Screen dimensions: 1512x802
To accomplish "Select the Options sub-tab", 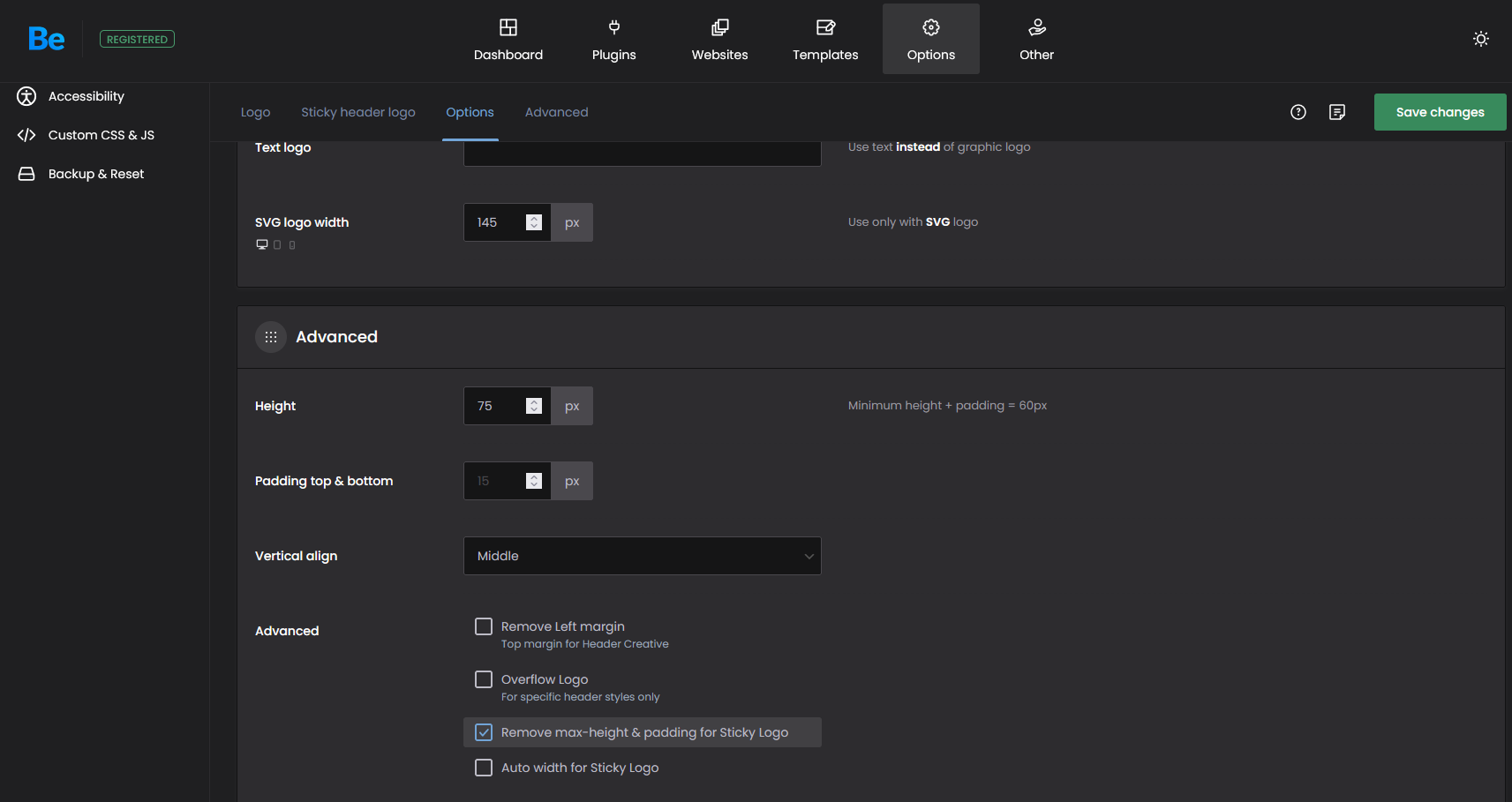I will point(470,112).
